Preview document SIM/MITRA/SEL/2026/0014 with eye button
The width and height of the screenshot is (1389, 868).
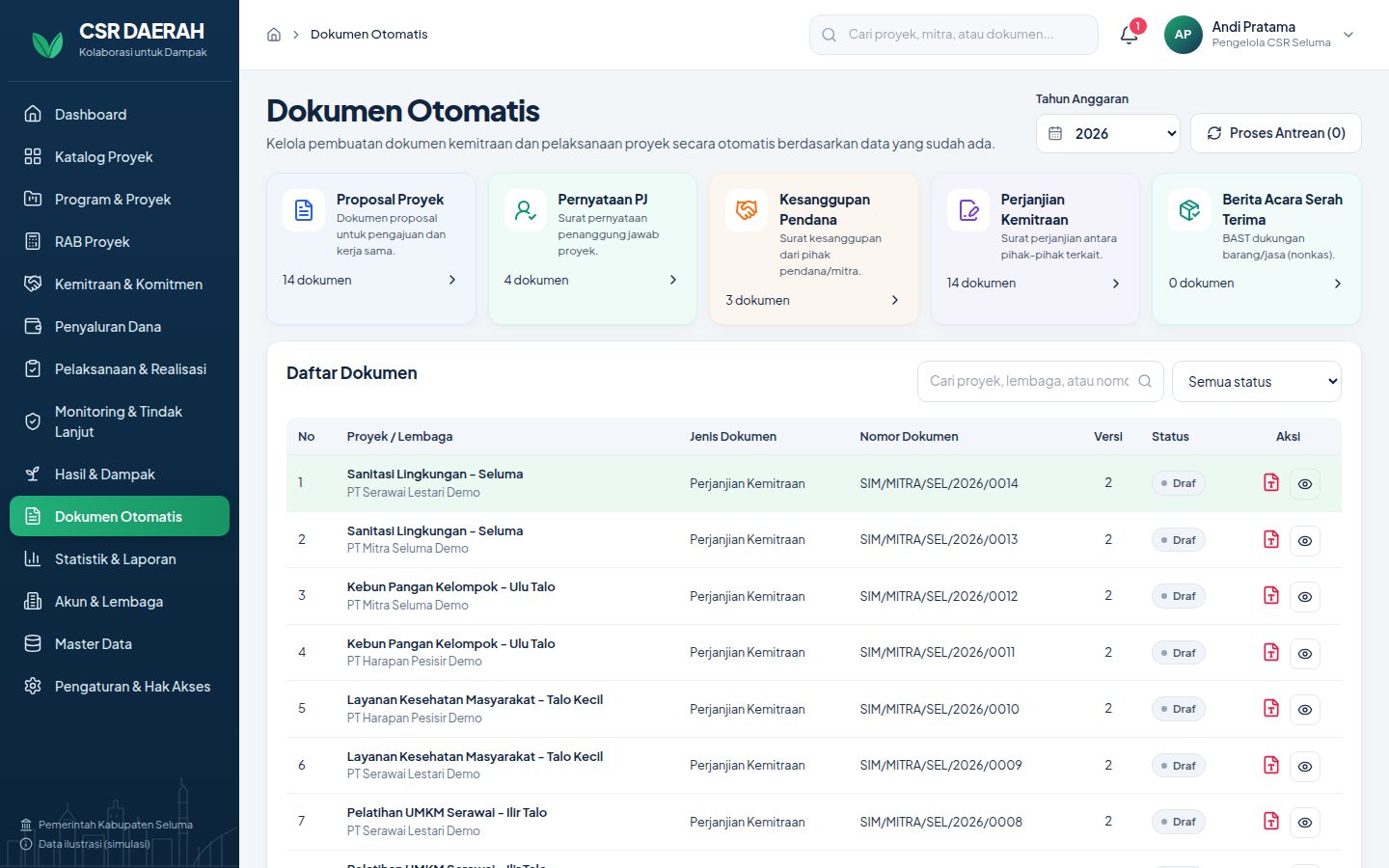(1305, 484)
